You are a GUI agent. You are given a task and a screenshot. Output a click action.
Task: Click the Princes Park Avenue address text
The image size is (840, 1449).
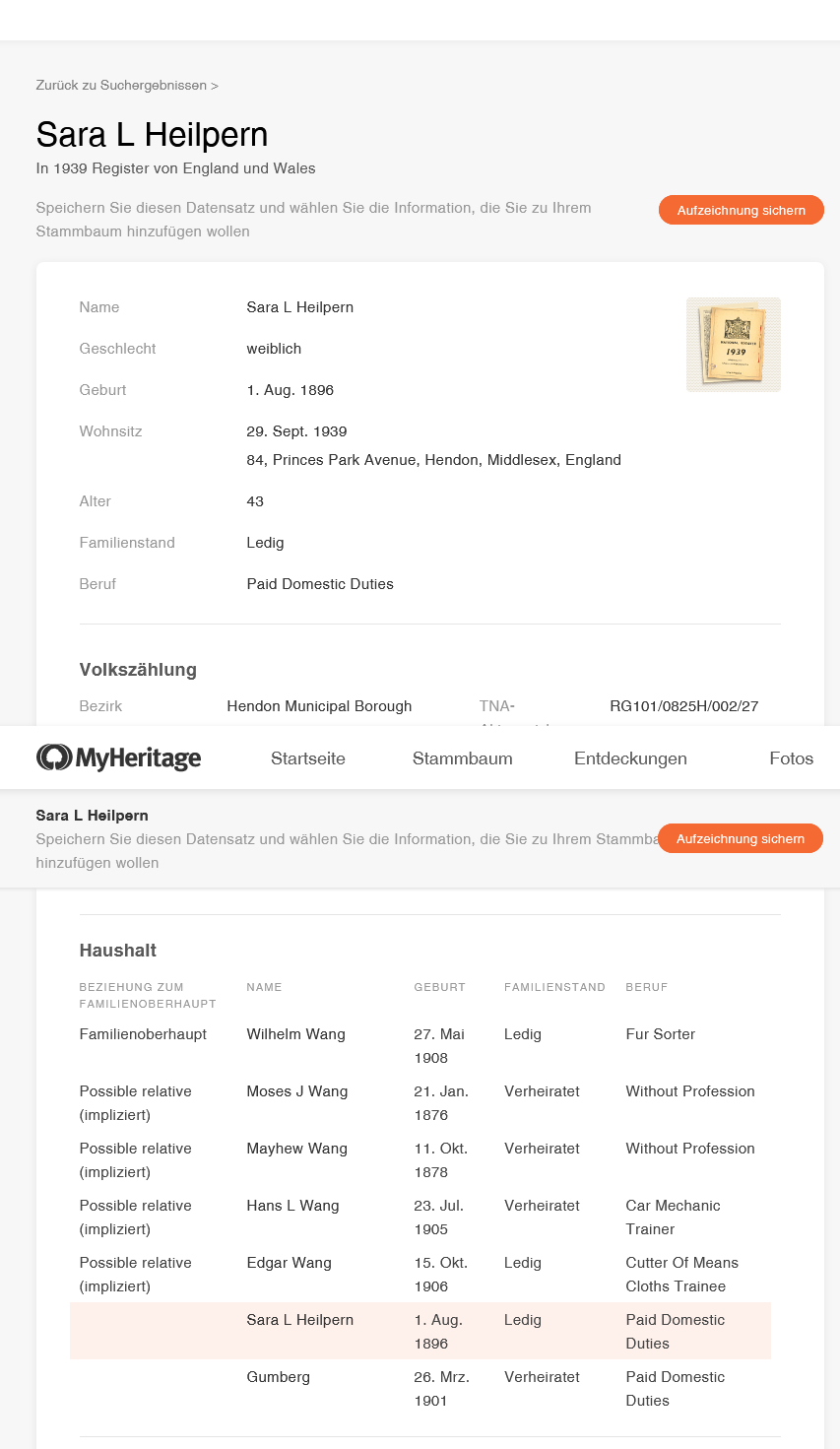pyautogui.click(x=433, y=460)
